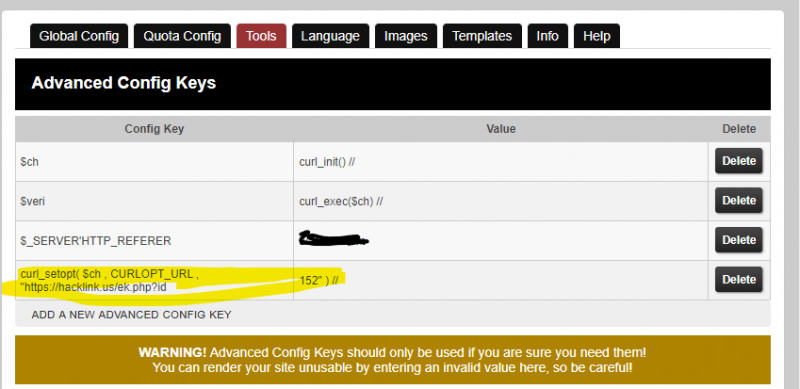Image resolution: width=800 pixels, height=389 pixels.
Task: Open the Language tab
Action: (330, 36)
